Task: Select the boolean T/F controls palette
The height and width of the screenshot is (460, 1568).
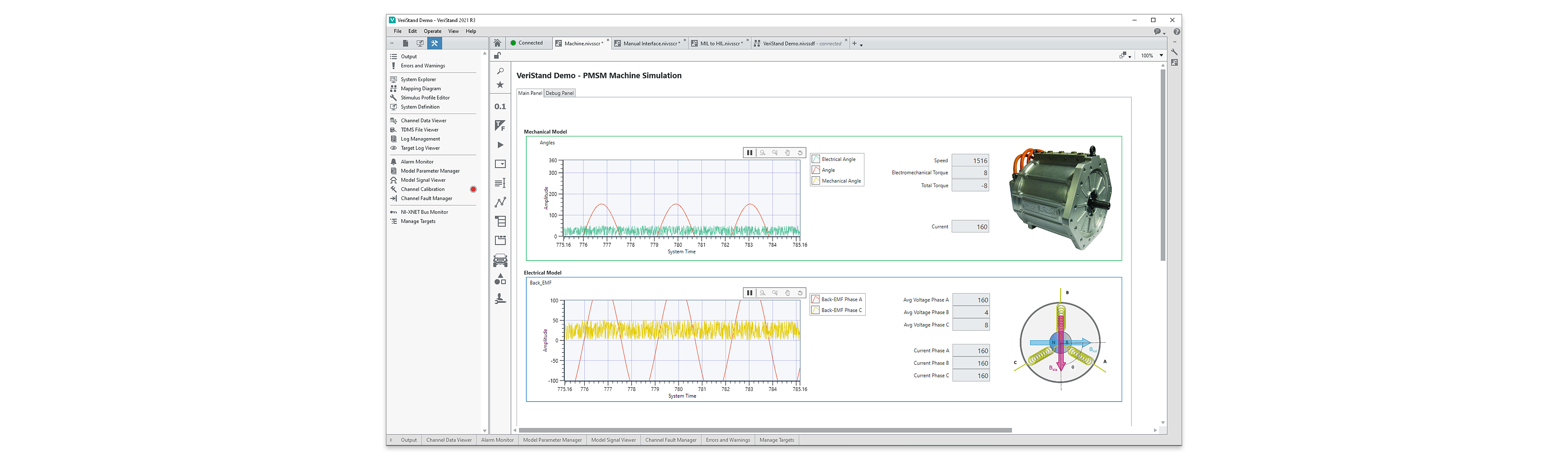Action: [x=500, y=125]
